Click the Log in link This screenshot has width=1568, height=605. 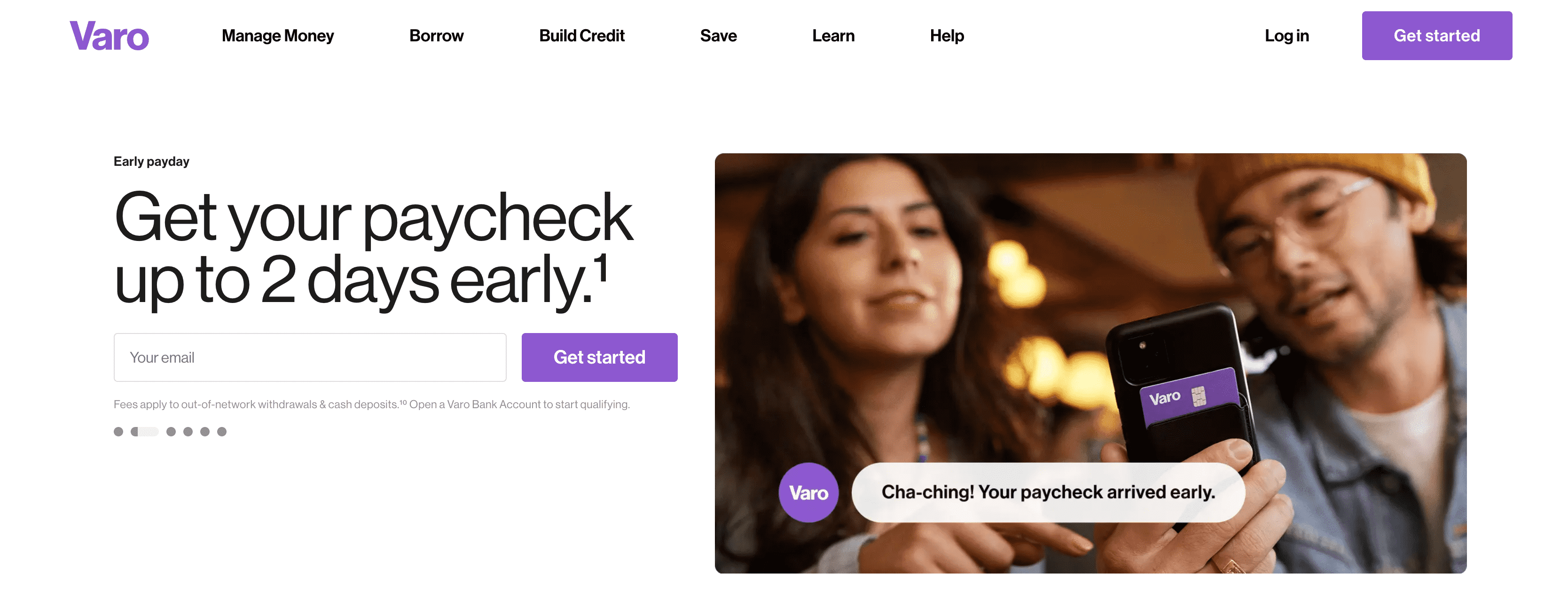tap(1287, 36)
